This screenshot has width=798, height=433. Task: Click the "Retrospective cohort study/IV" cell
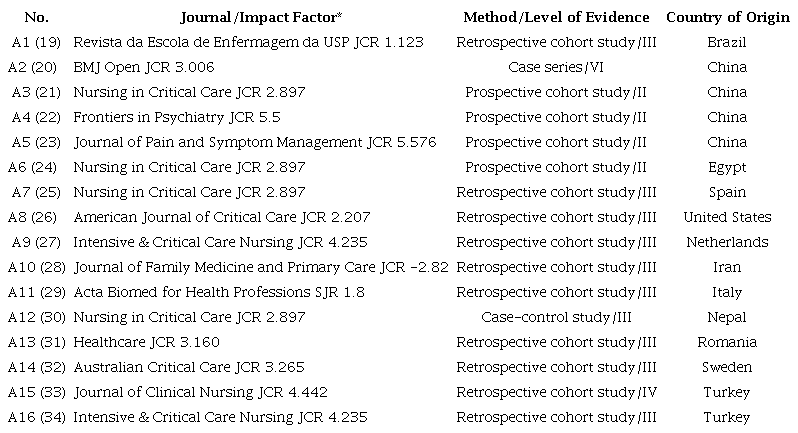[556, 392]
